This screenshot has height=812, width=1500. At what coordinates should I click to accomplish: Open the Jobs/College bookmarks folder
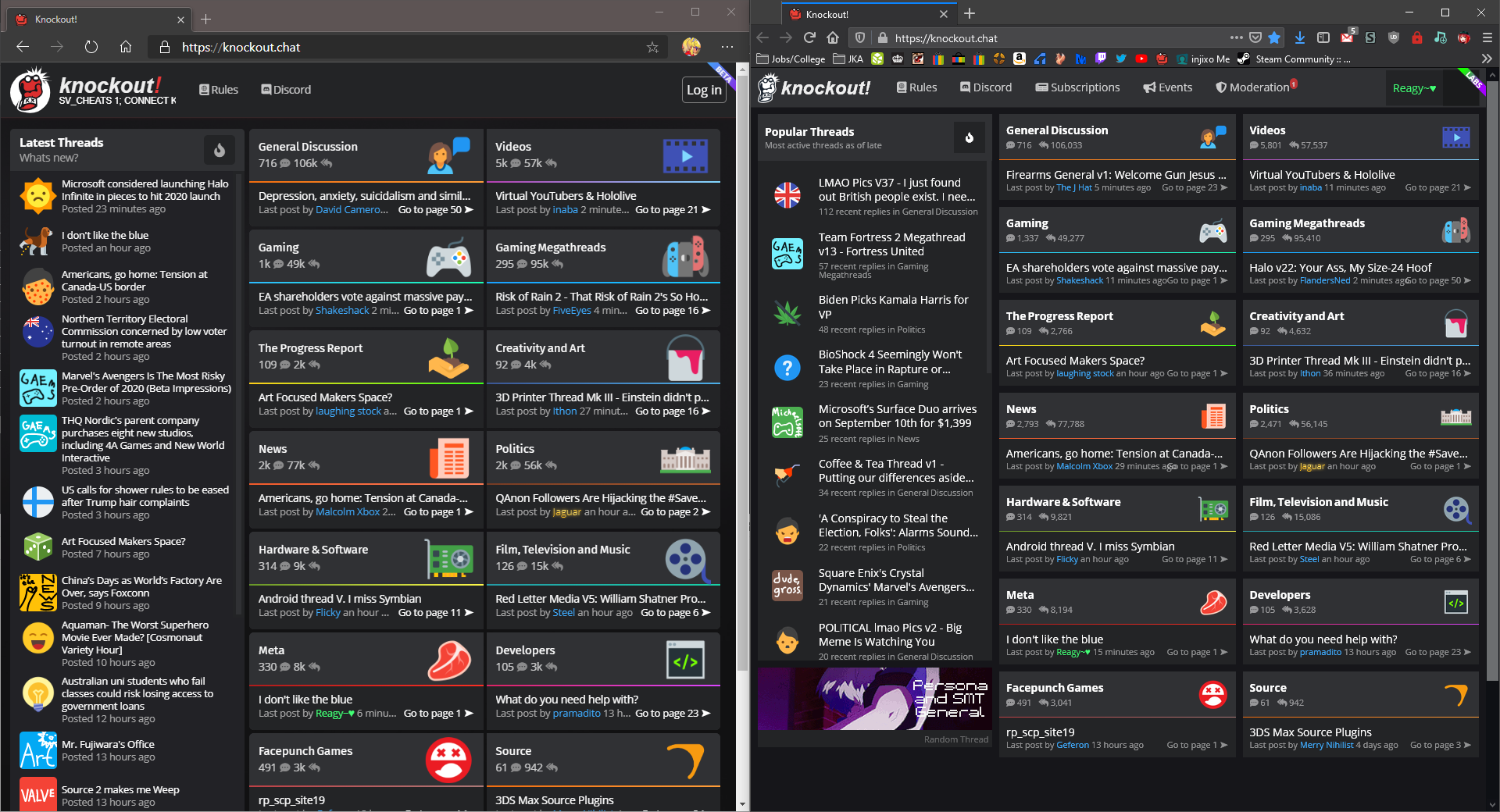pyautogui.click(x=791, y=59)
